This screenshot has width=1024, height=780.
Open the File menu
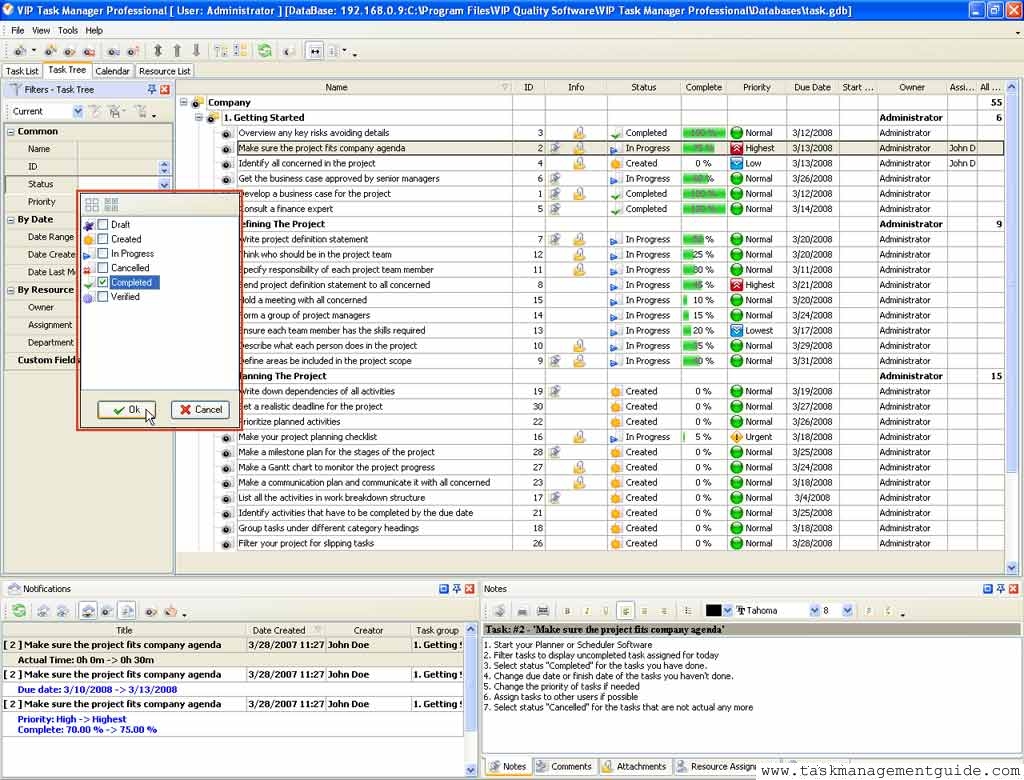[18, 30]
